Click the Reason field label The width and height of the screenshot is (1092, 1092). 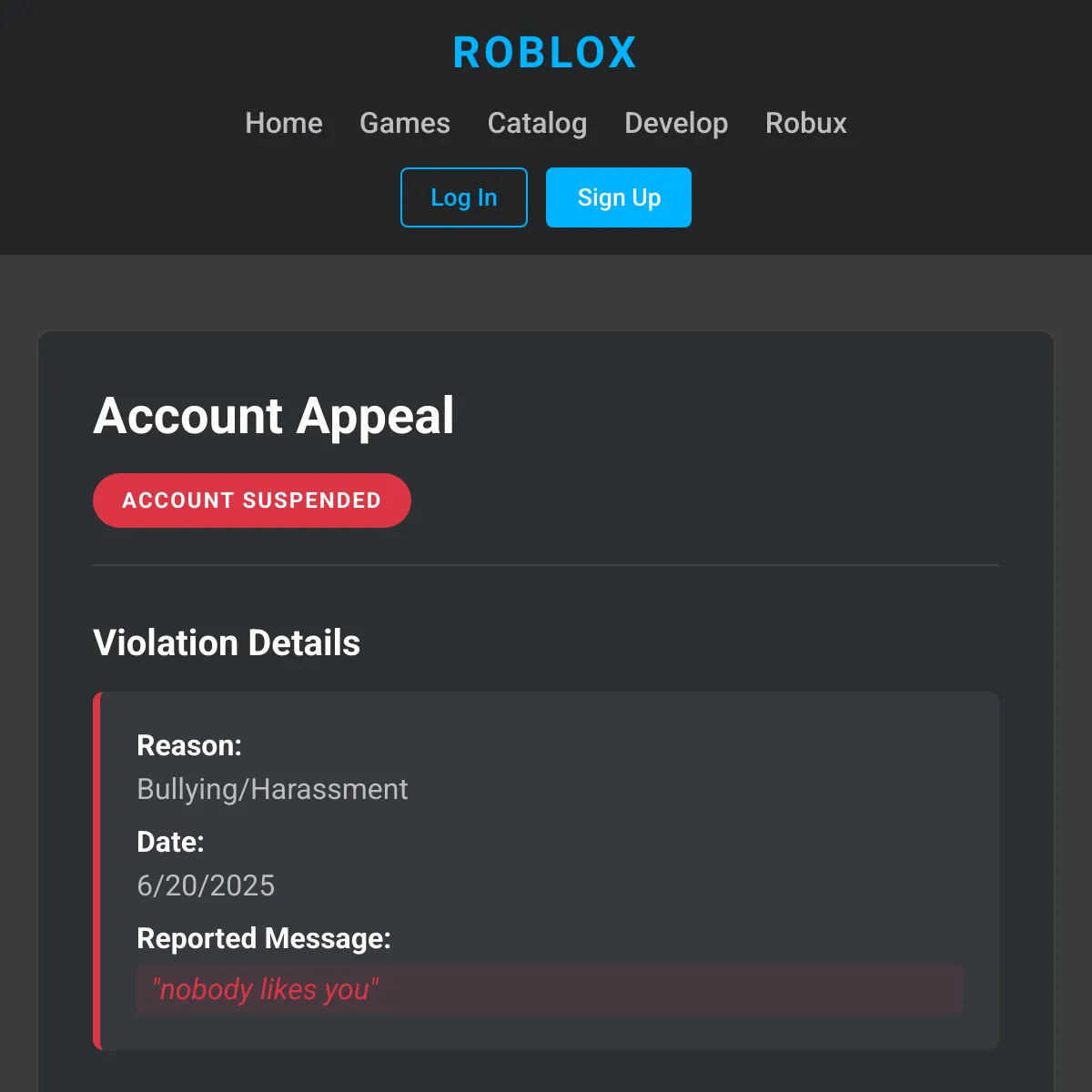click(189, 745)
